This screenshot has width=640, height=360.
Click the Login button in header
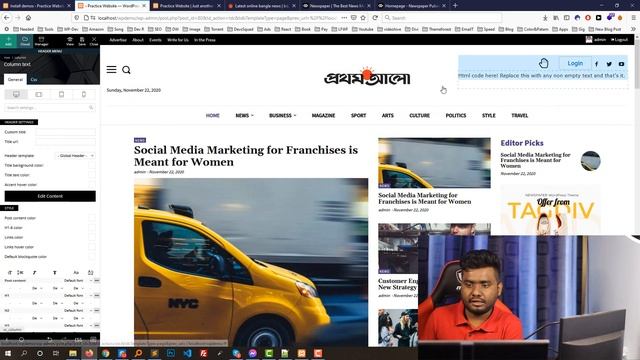pos(575,63)
